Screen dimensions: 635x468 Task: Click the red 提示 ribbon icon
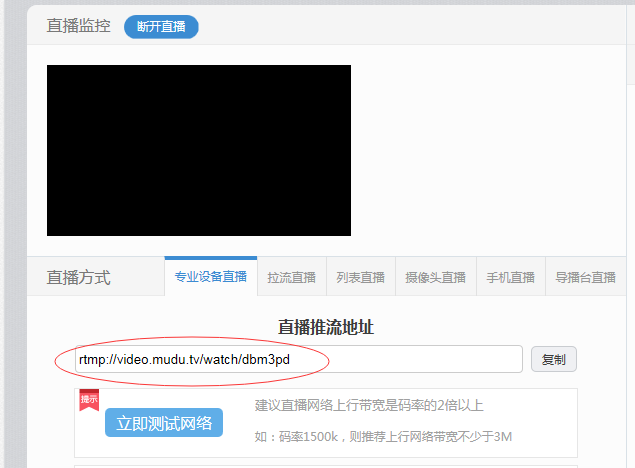point(89,400)
